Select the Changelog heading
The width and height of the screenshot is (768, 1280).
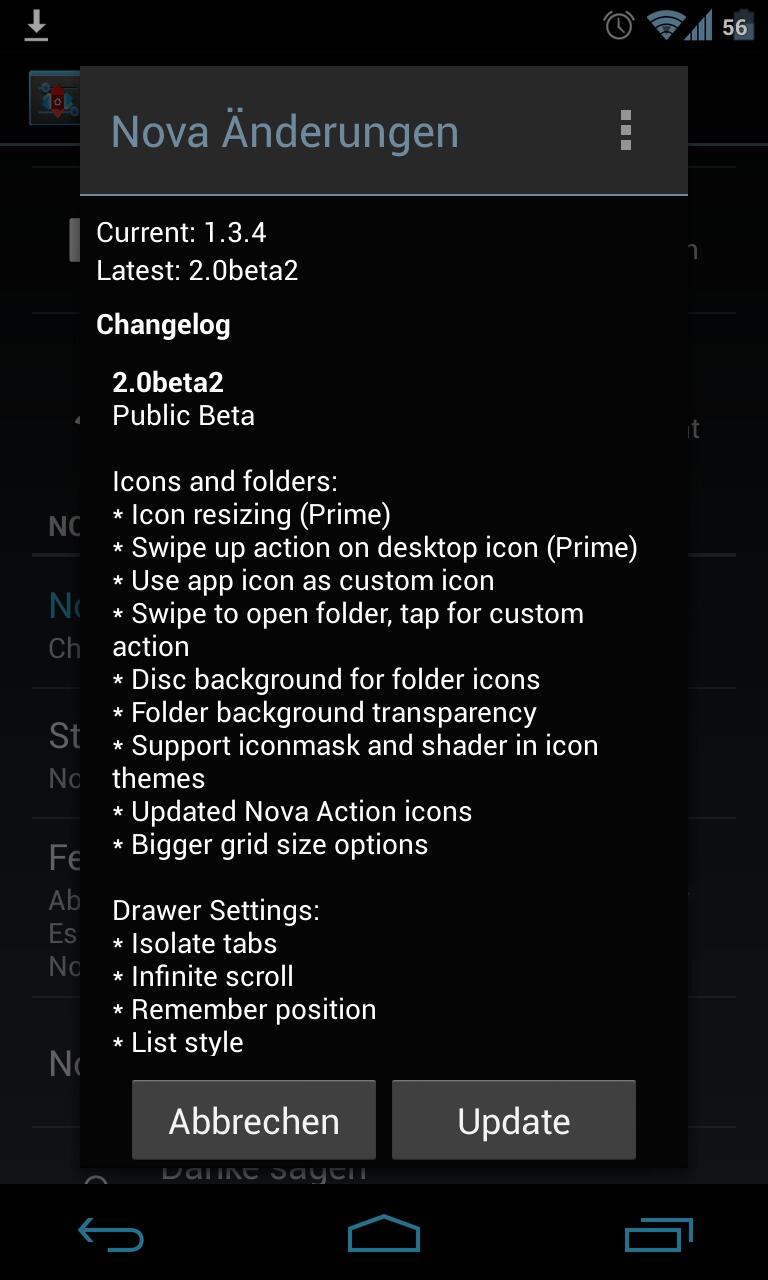click(163, 324)
